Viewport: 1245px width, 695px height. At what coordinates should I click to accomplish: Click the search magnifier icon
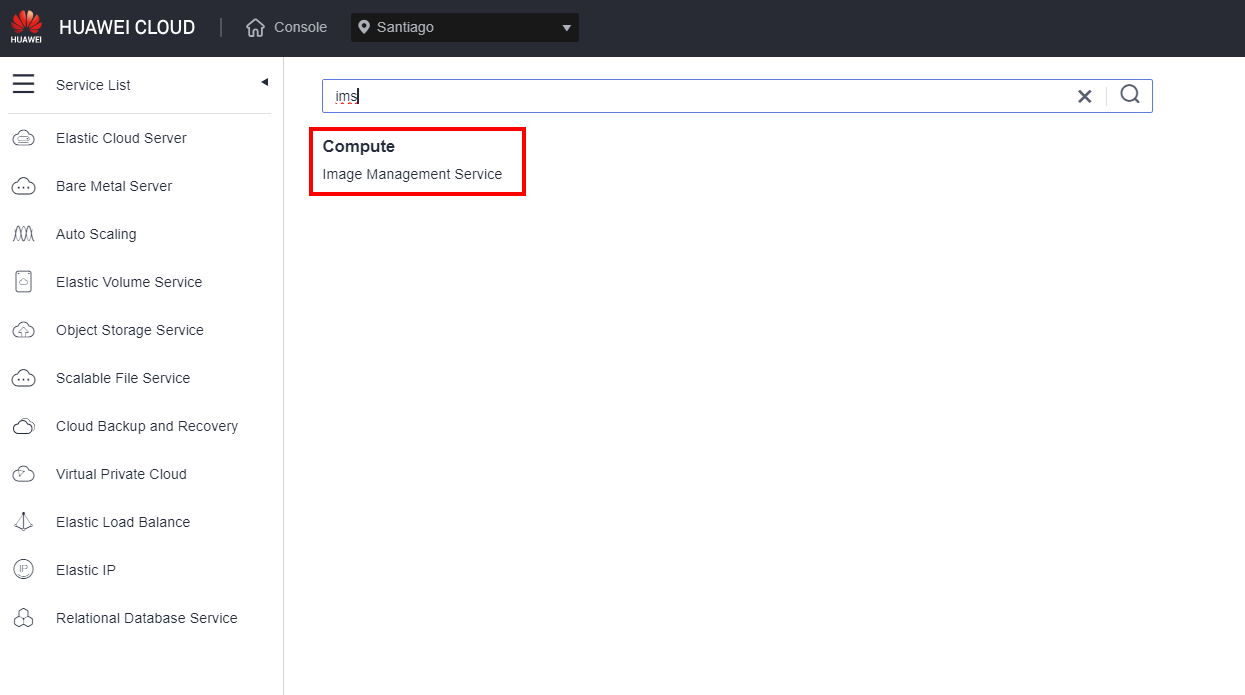click(x=1130, y=95)
